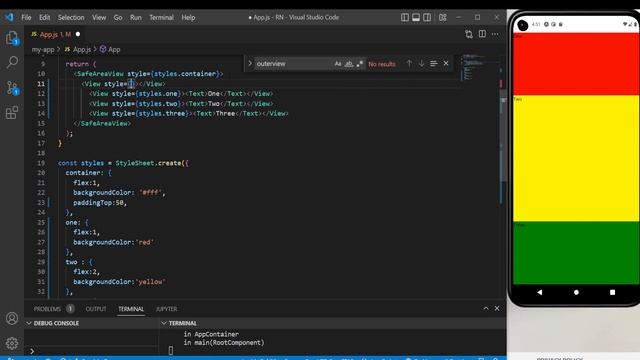
Task: Tap Android home button in emulator
Action: (576, 292)
